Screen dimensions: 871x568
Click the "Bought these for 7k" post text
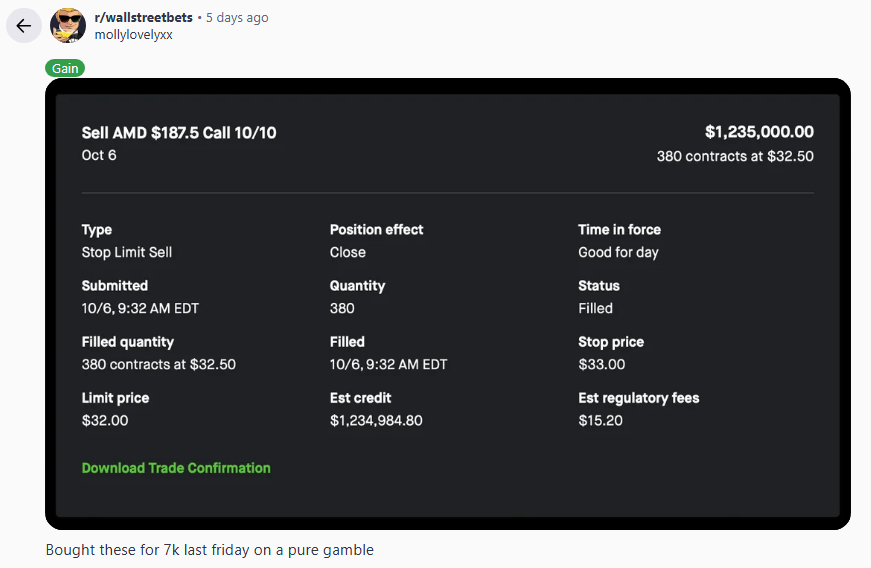click(x=210, y=550)
